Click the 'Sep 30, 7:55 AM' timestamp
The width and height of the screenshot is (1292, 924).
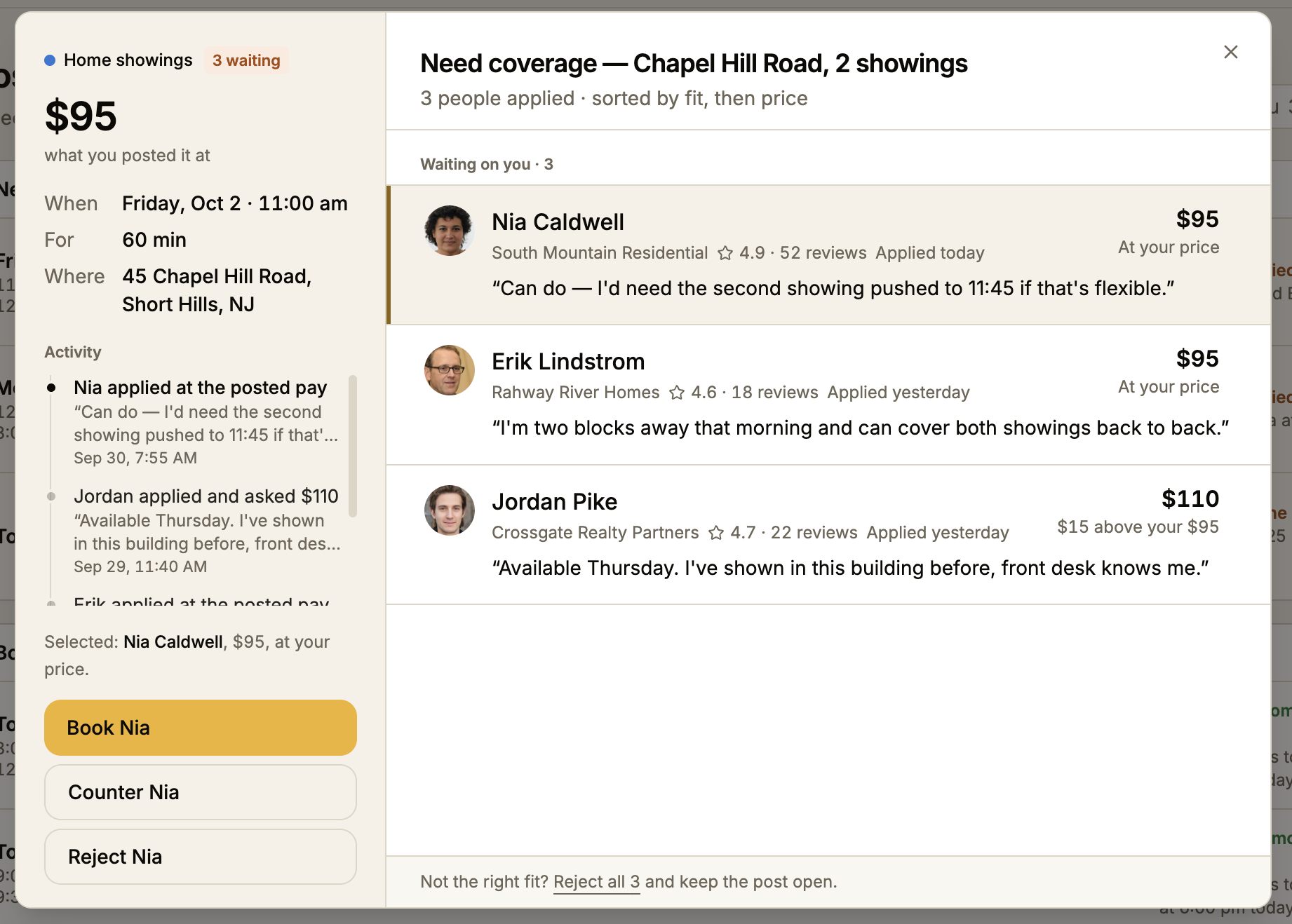click(x=135, y=458)
